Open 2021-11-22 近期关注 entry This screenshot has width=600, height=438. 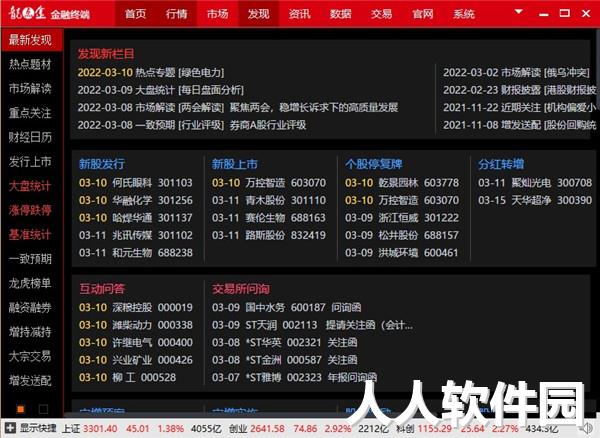pyautogui.click(x=520, y=107)
